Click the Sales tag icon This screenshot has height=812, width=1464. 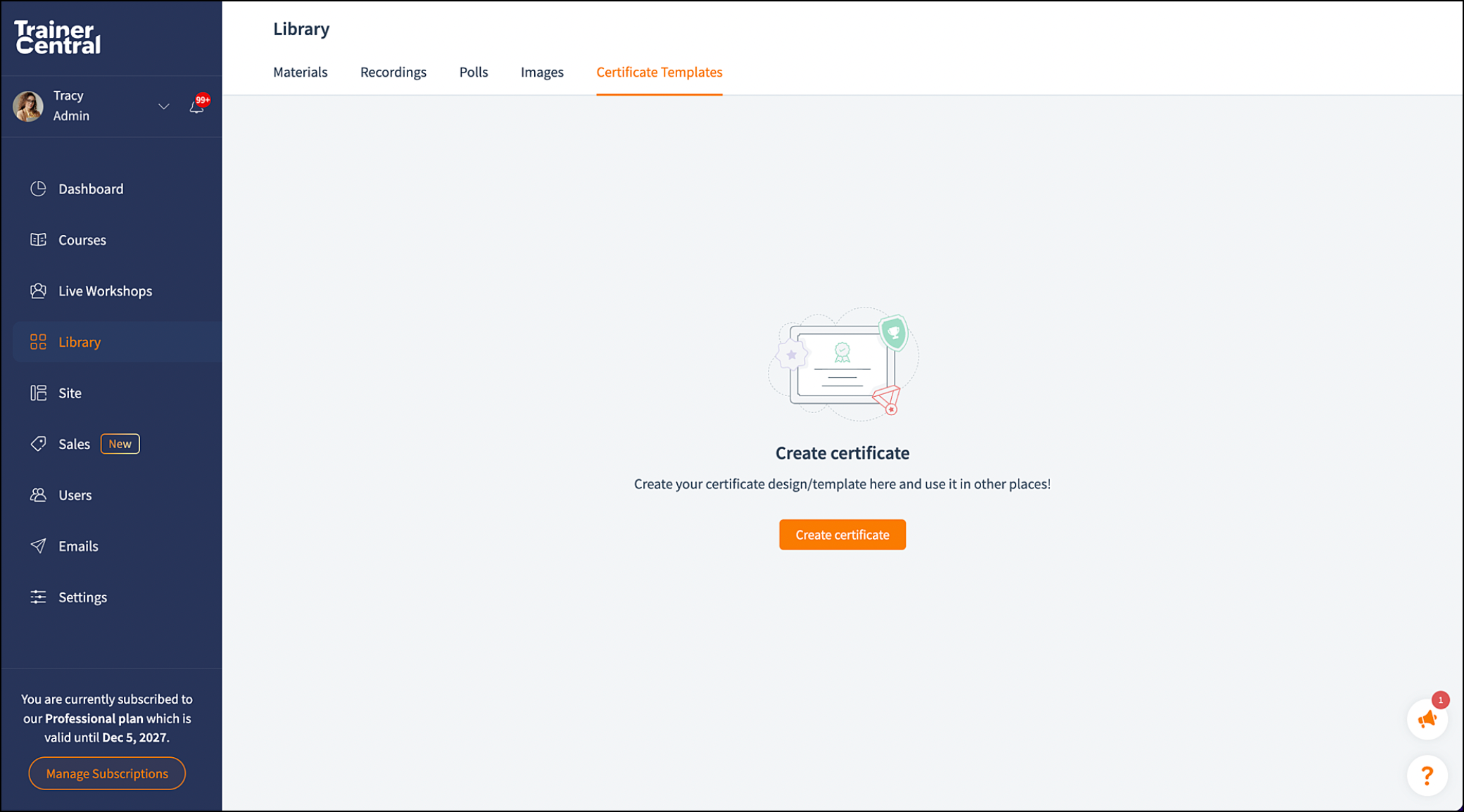click(x=38, y=444)
